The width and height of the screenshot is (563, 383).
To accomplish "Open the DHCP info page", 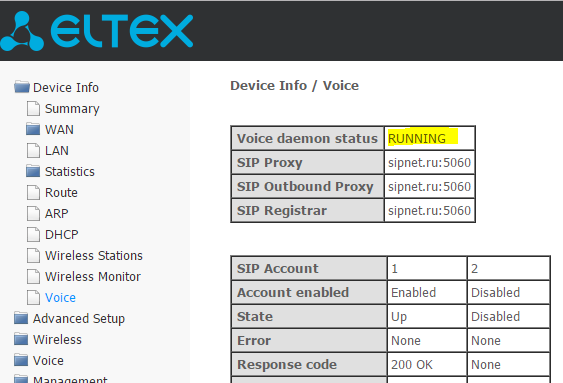I will (x=61, y=235).
